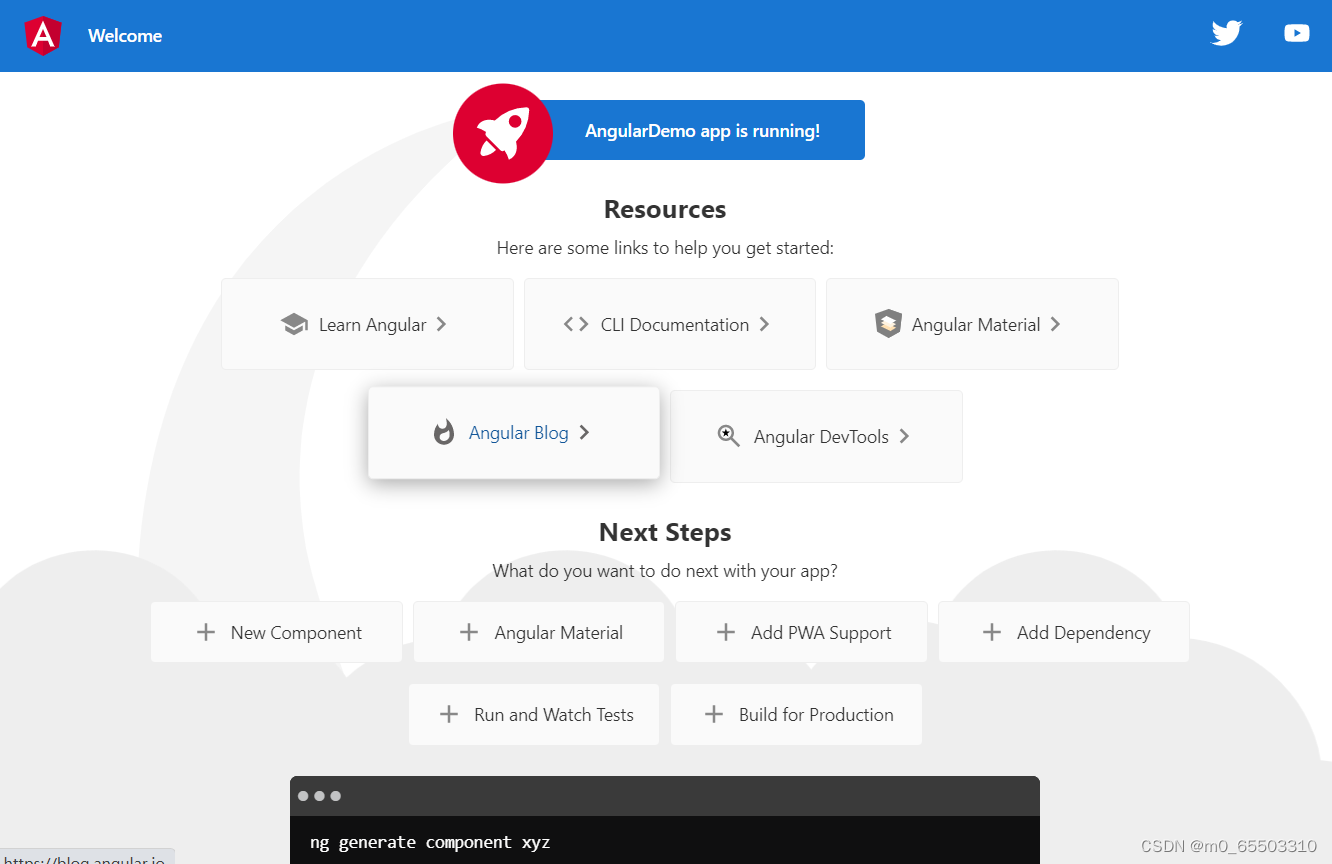Click the Next Steps heading
The height and width of the screenshot is (864, 1332).
click(665, 532)
